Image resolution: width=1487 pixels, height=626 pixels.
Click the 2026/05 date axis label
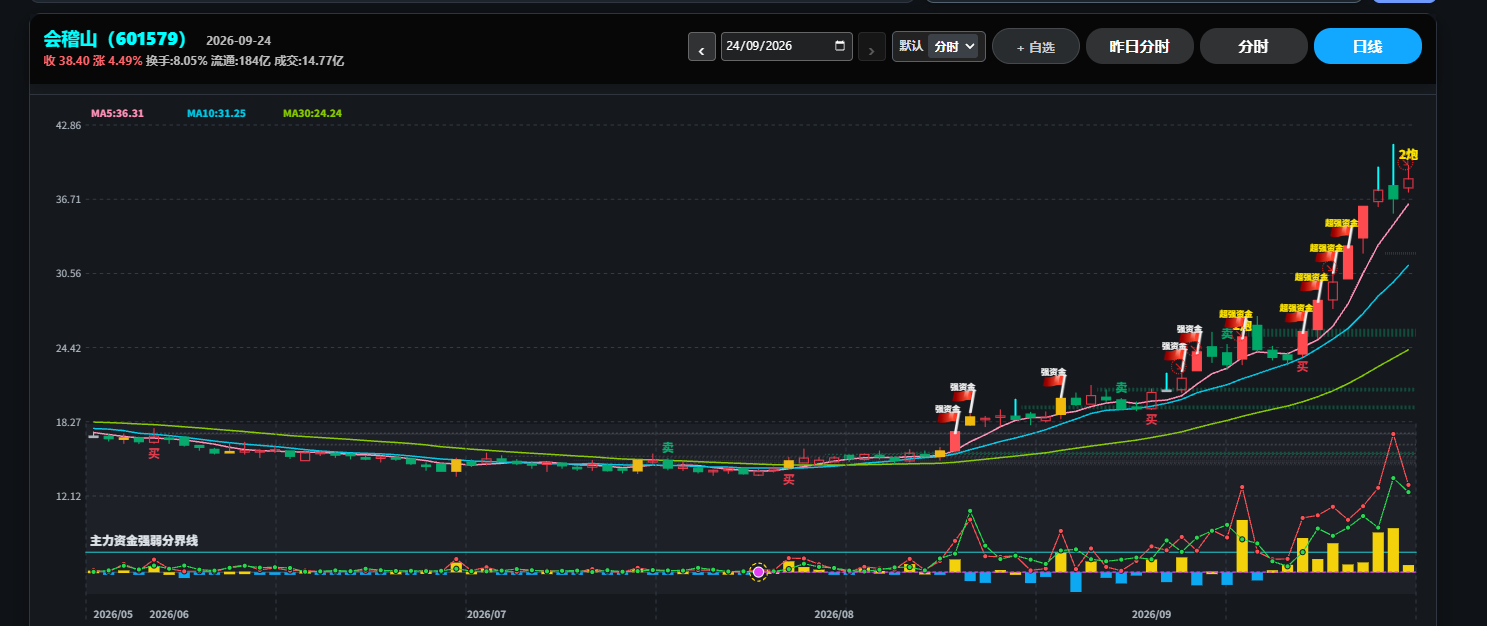[113, 614]
